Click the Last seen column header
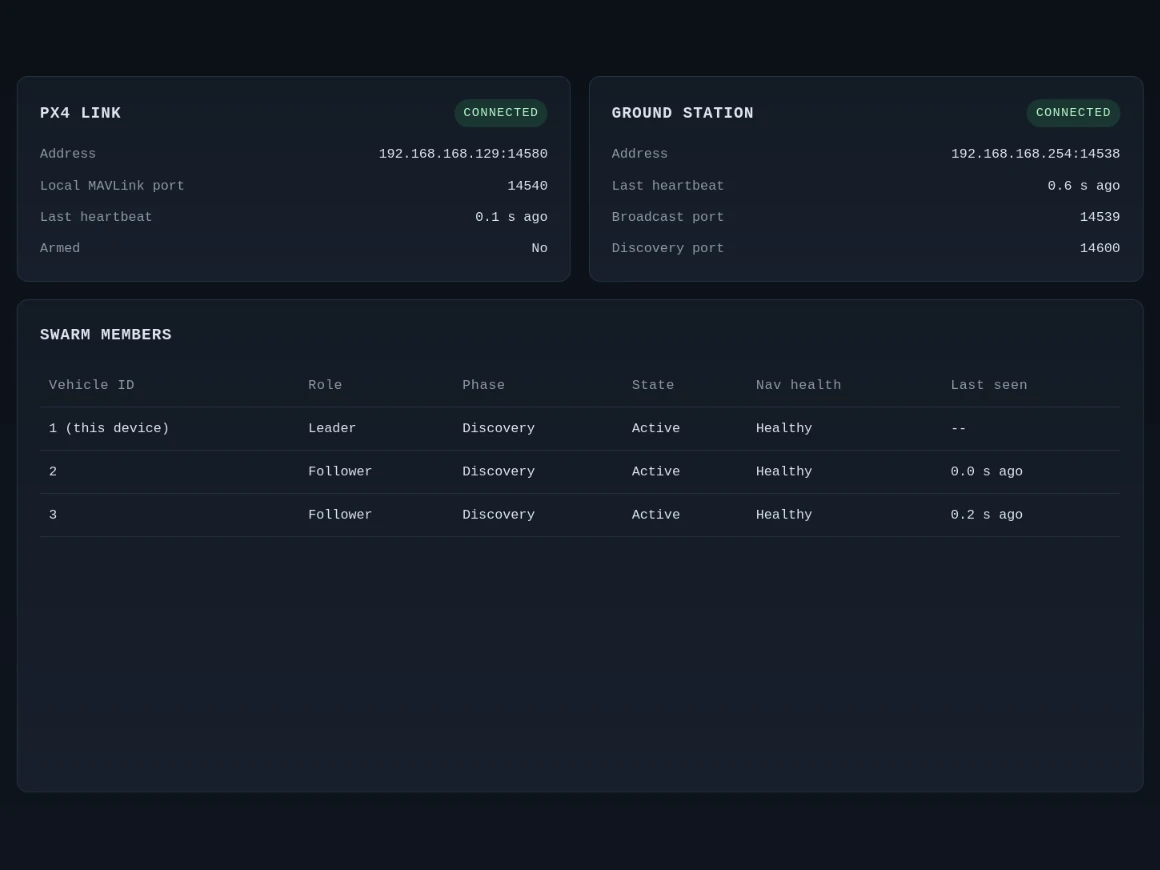The height and width of the screenshot is (870, 1160). click(988, 385)
